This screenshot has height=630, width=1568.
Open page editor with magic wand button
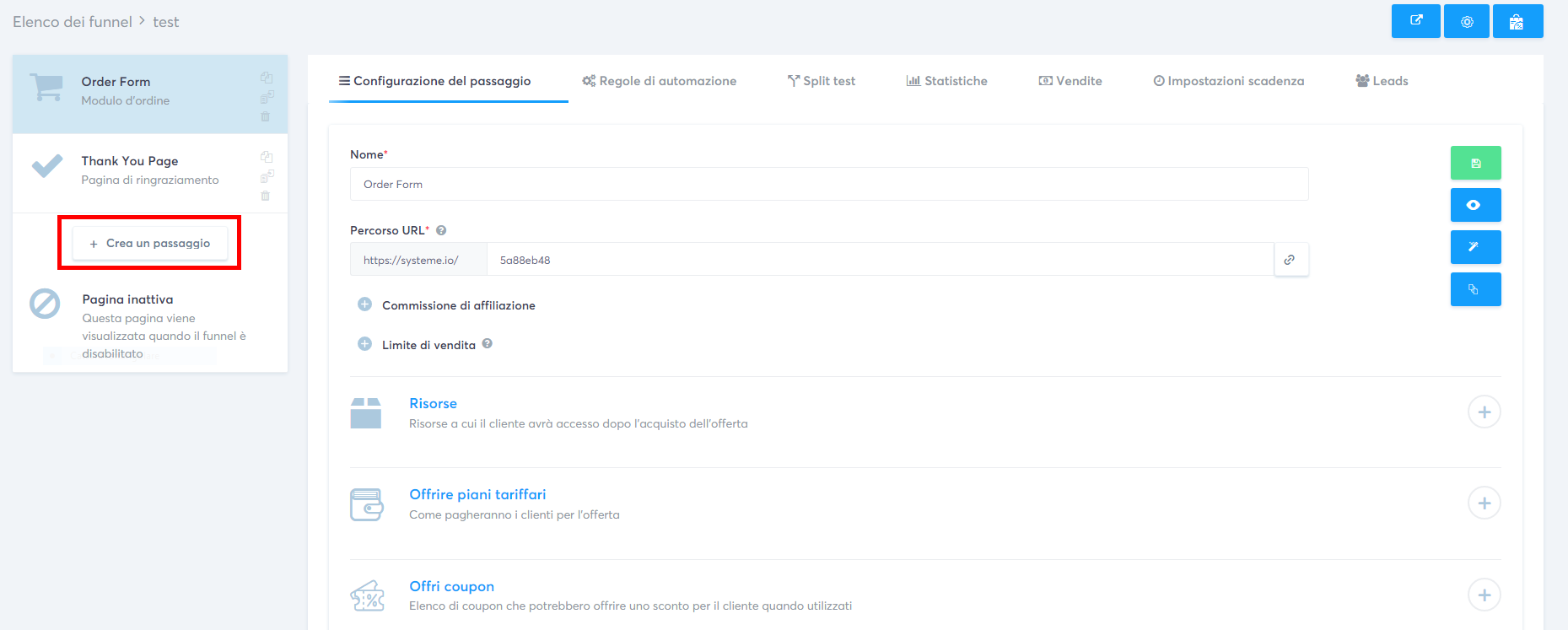(1475, 247)
